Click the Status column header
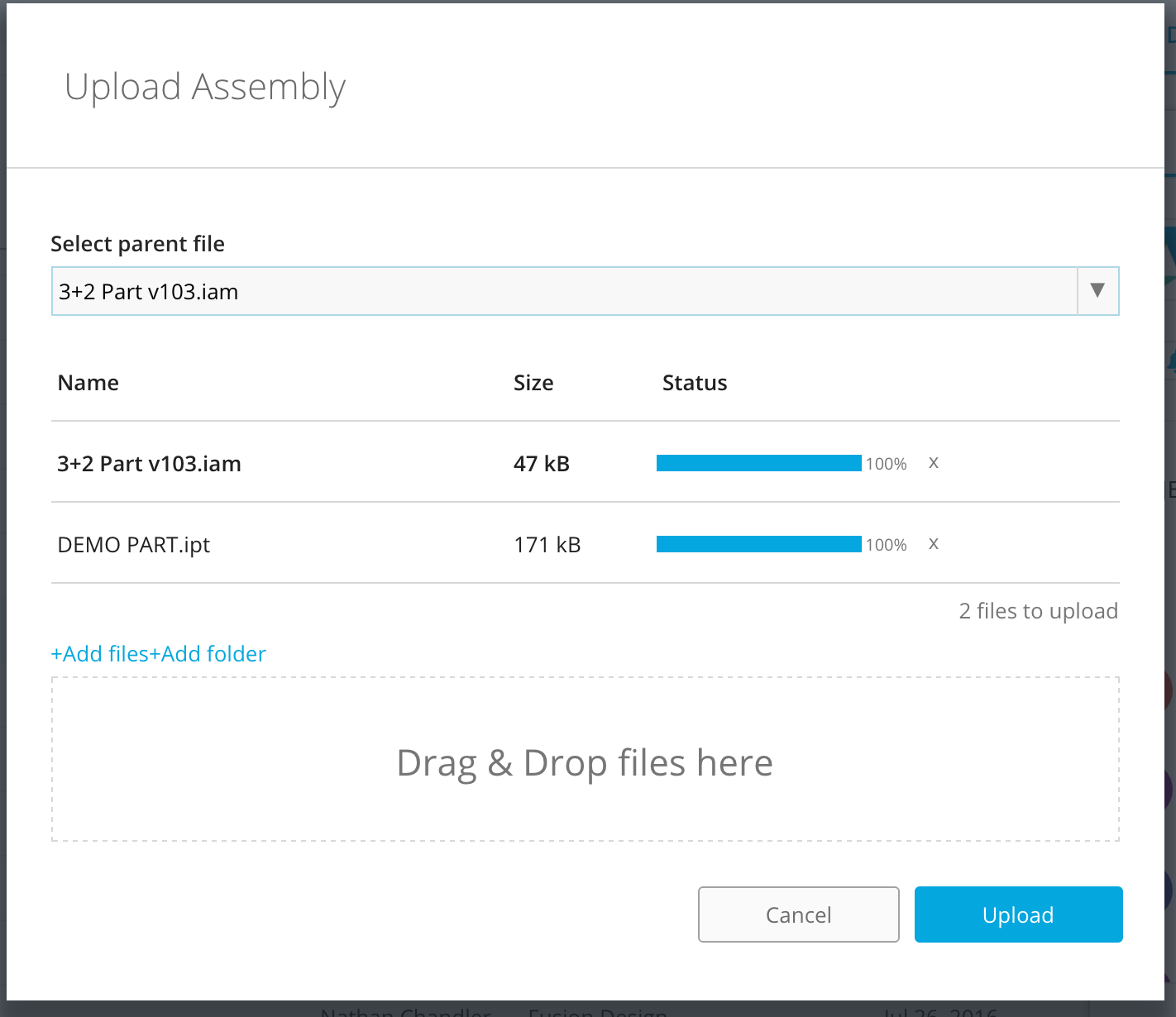This screenshot has height=1017, width=1176. [x=695, y=383]
